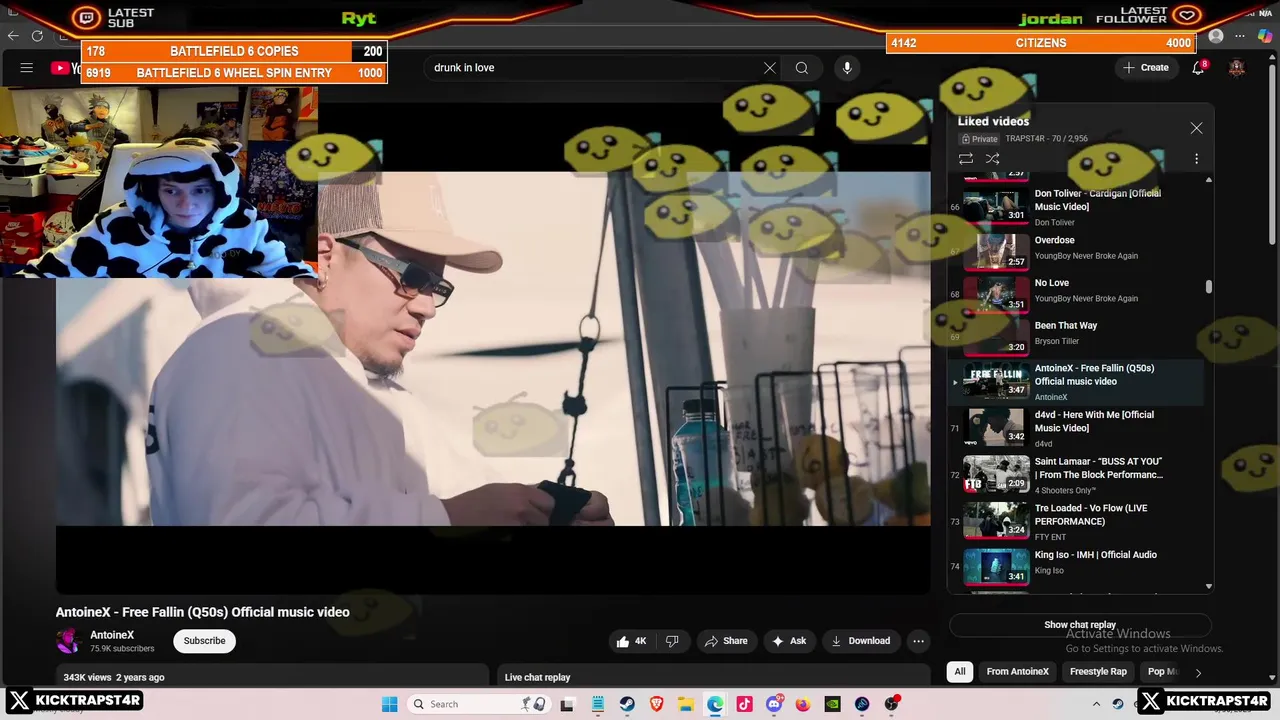Click Show chat replay
This screenshot has width=1280, height=720.
(x=1080, y=625)
